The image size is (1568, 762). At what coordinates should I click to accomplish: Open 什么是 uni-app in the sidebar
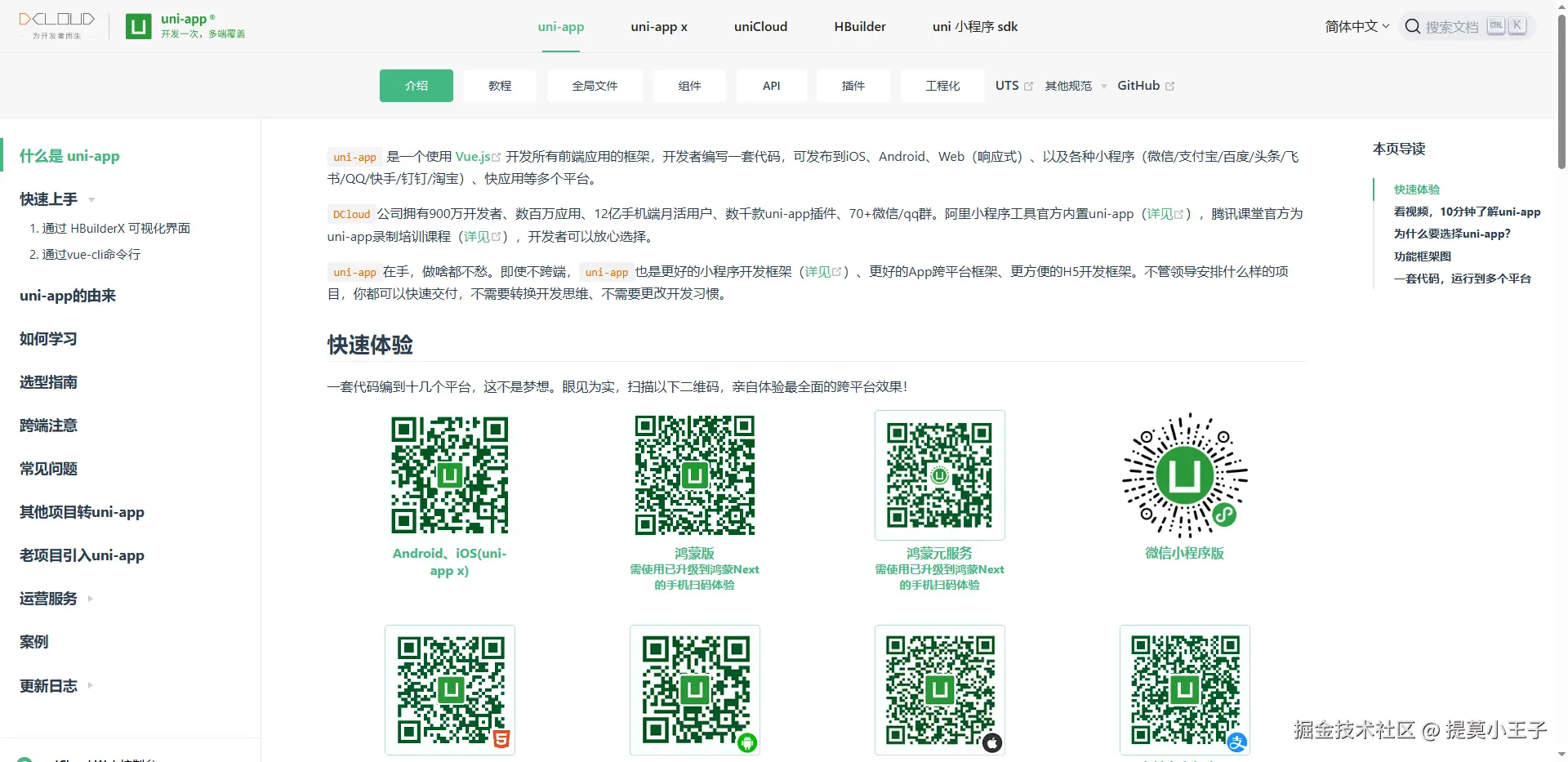click(x=69, y=156)
